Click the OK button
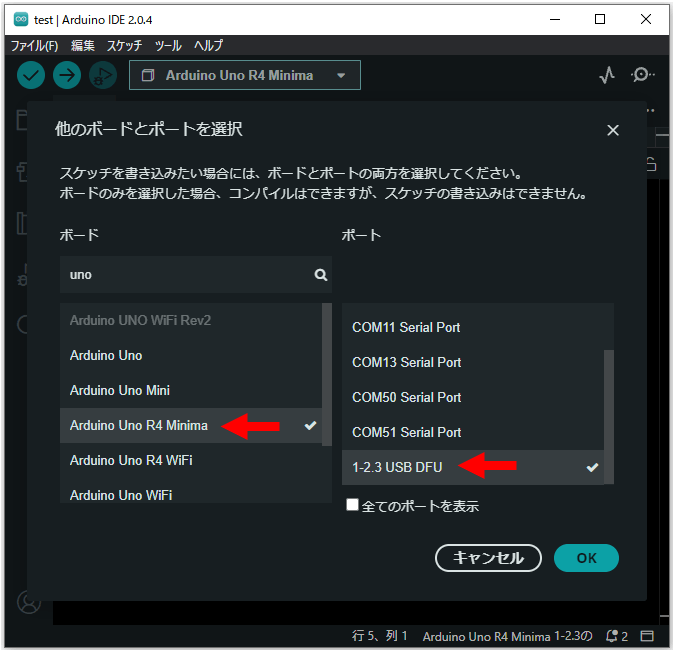The width and height of the screenshot is (673, 651). tap(586, 558)
